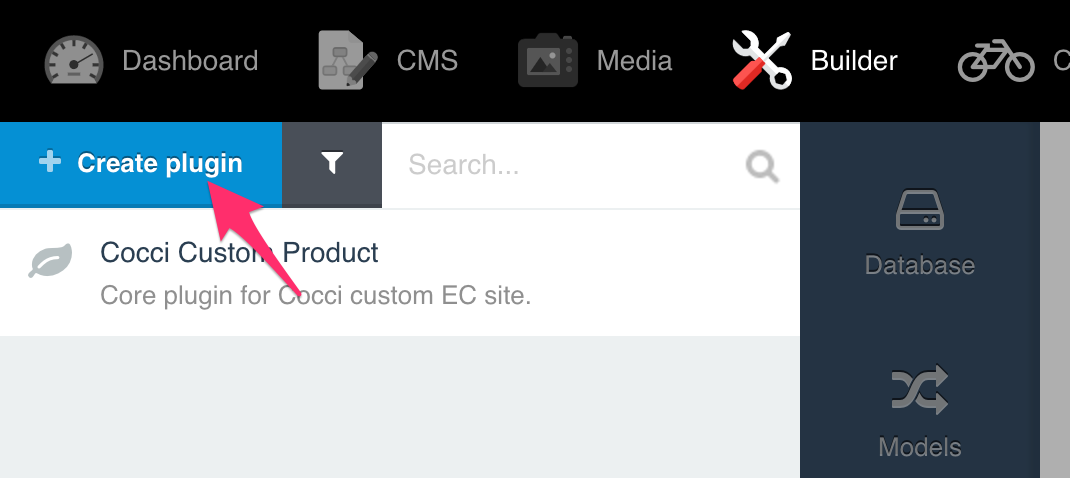1070x478 pixels.
Task: Switch to the Database tab label
Action: [919, 265]
